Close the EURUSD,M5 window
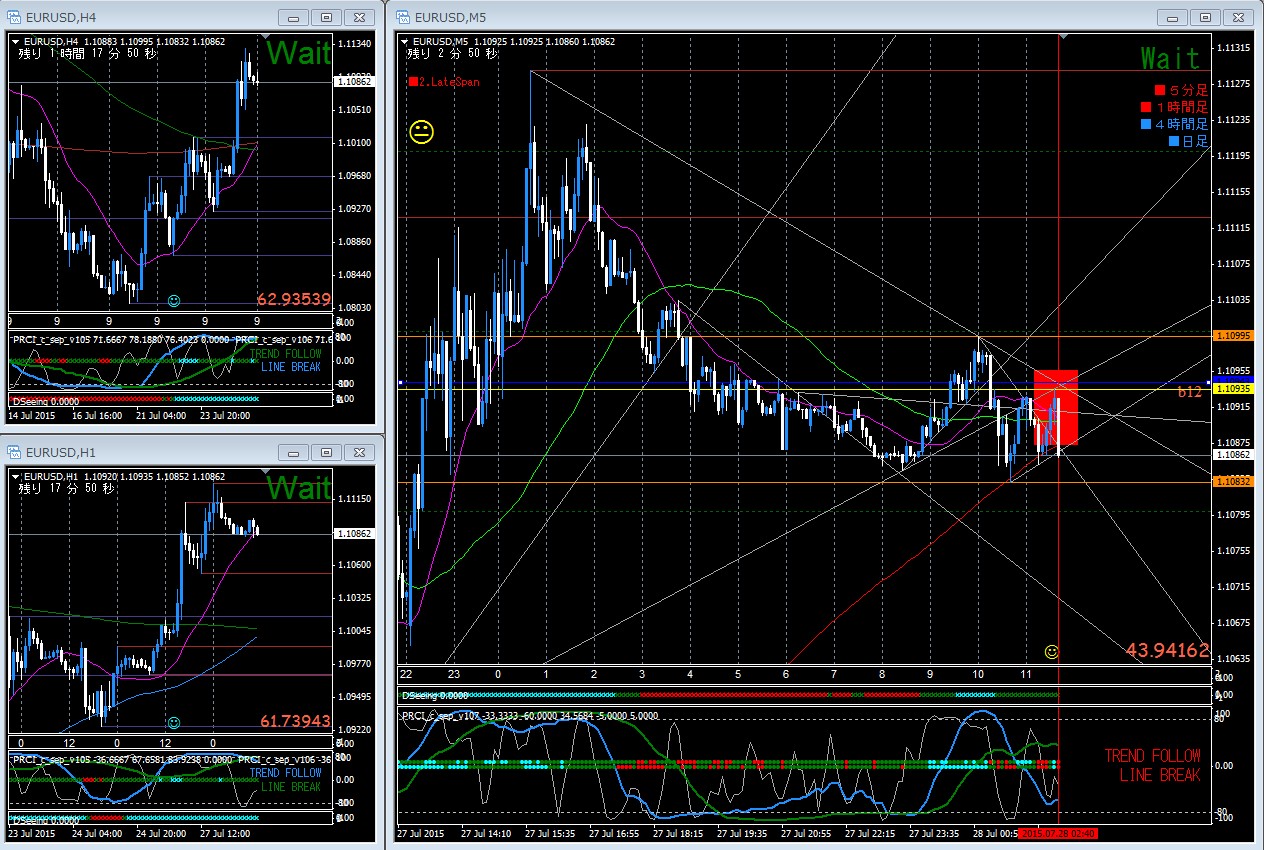The height and width of the screenshot is (850, 1264). pos(1236,17)
